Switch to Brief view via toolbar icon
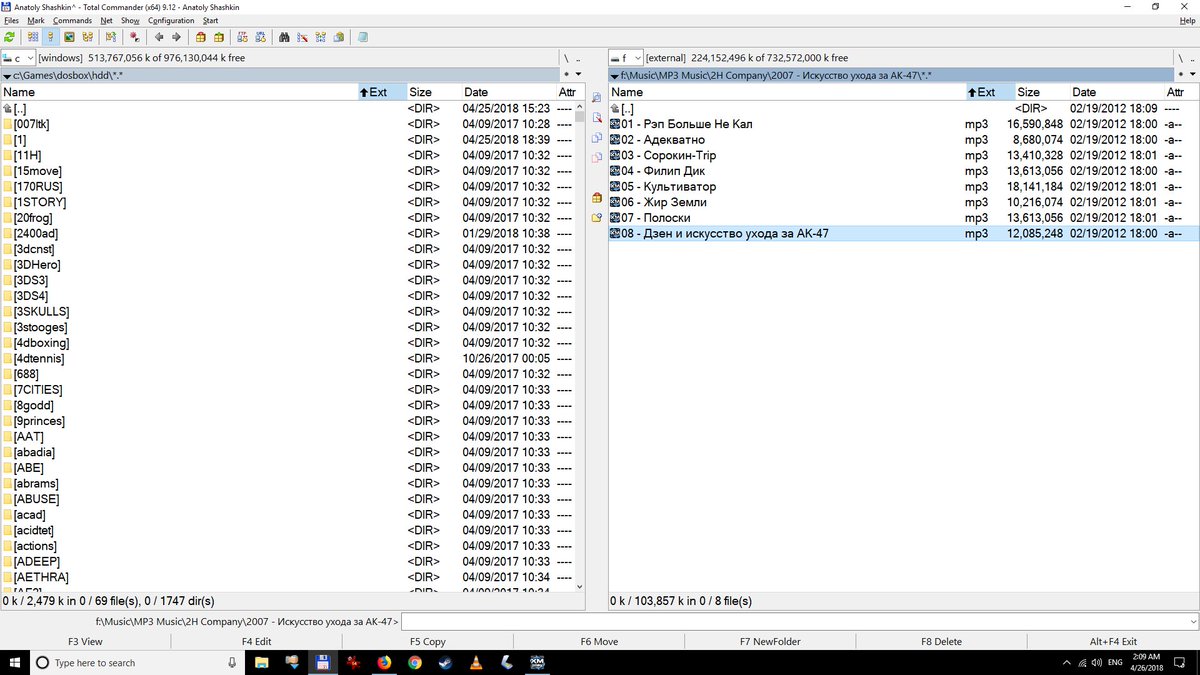Image resolution: width=1200 pixels, height=675 pixels. [x=33, y=37]
